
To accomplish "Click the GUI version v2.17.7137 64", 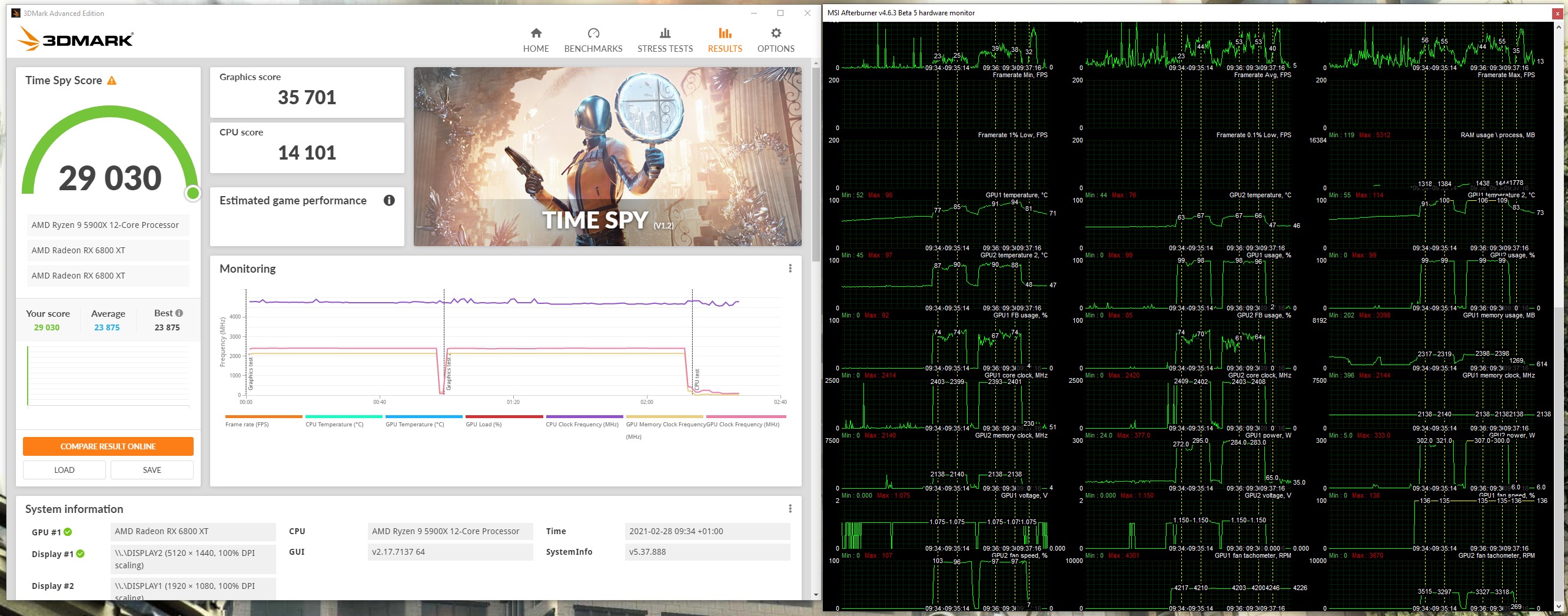I will (450, 552).
